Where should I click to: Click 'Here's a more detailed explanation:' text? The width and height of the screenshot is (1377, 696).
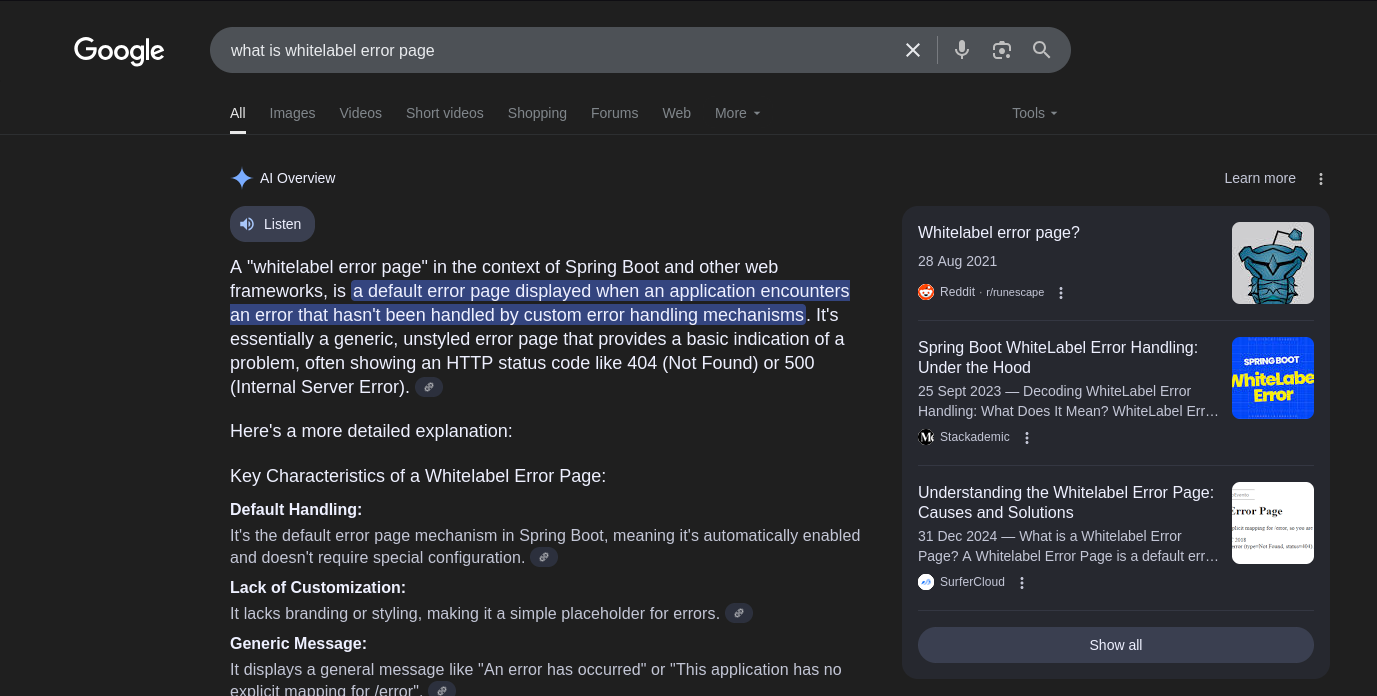[371, 431]
